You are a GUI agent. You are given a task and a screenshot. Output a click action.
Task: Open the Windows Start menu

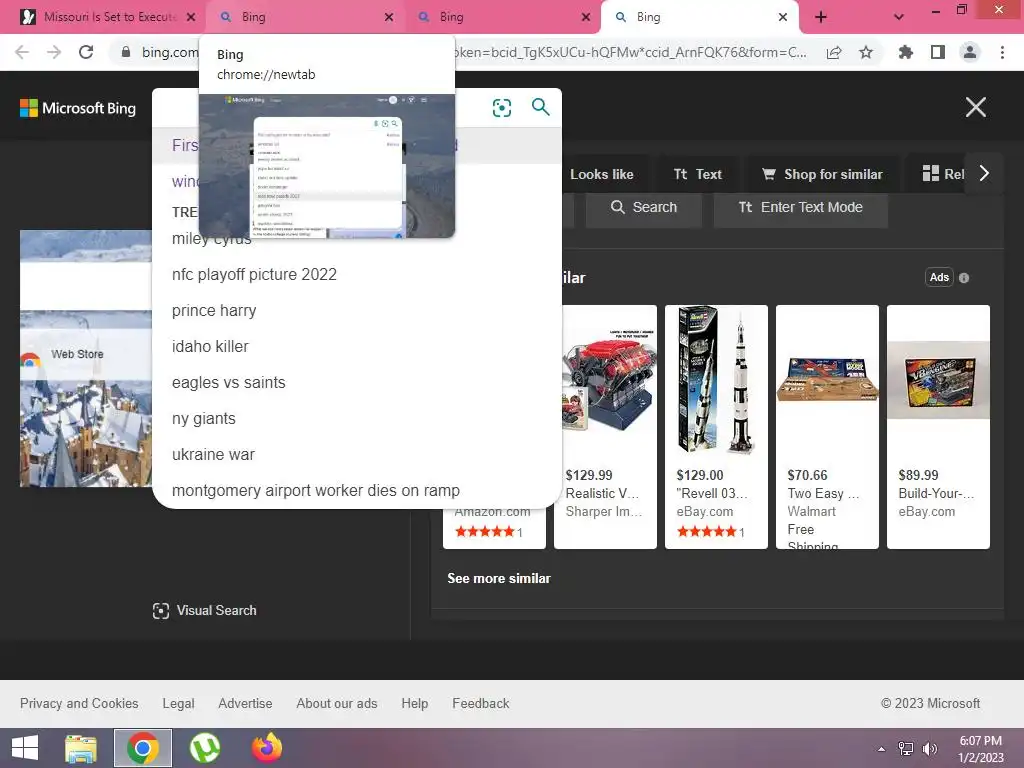pos(25,748)
